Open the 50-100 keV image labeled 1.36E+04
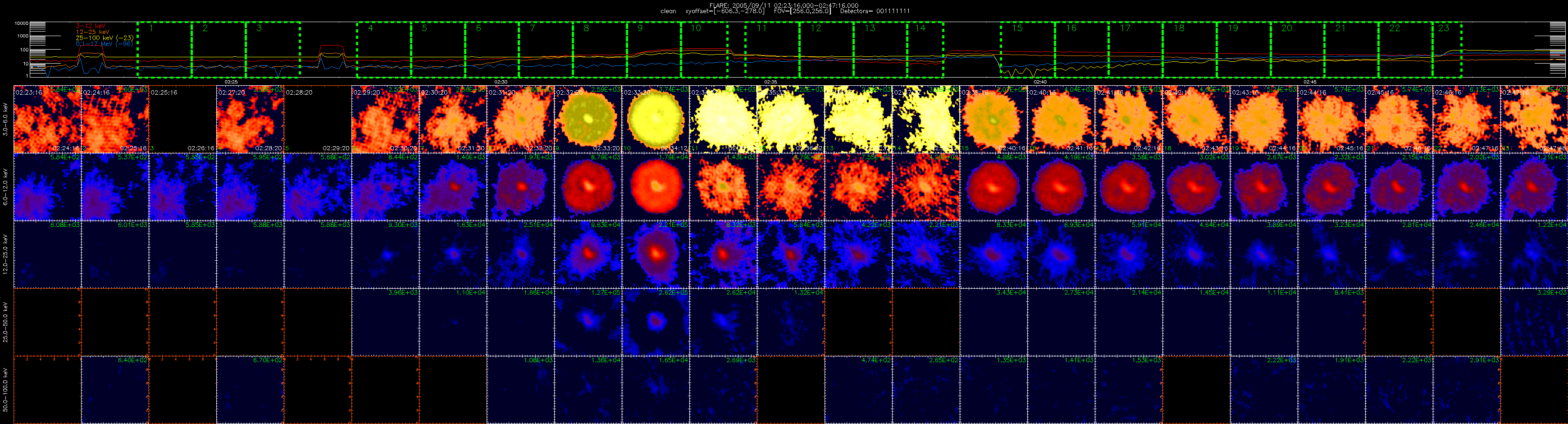This screenshot has width=1568, height=424. point(588,389)
